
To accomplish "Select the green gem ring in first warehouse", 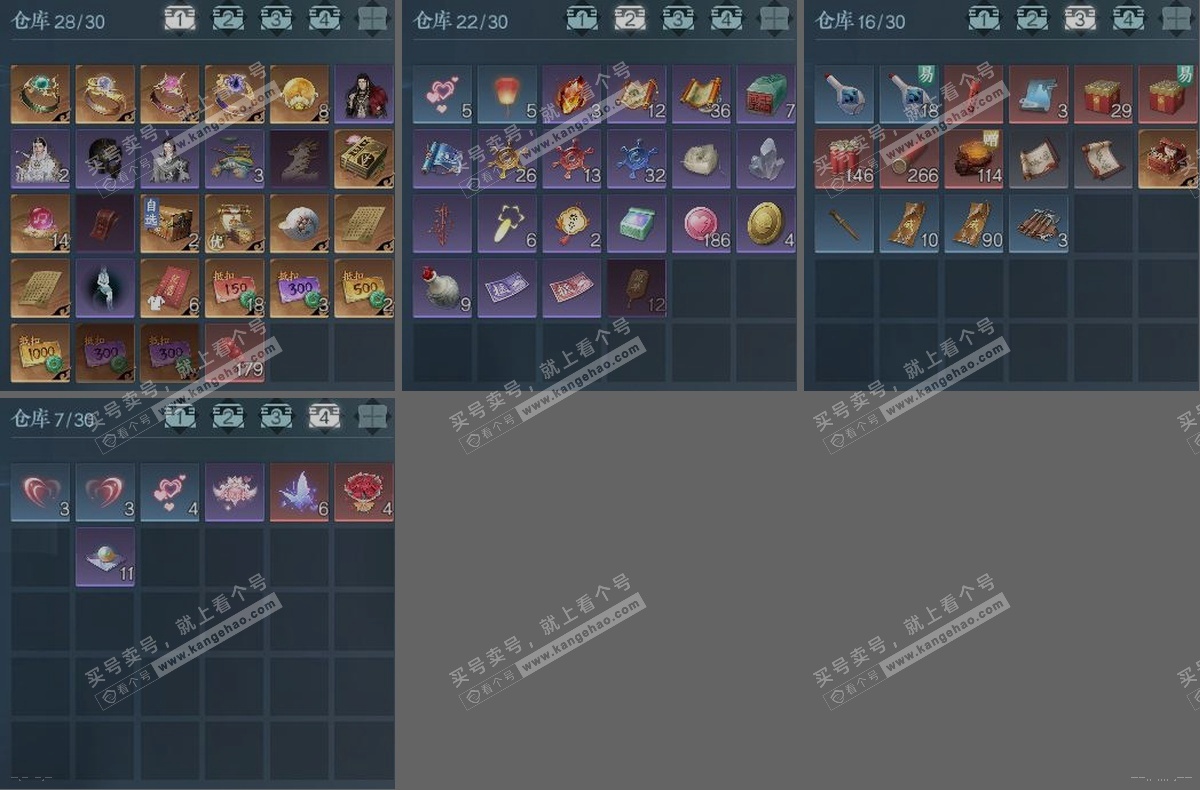I will [41, 94].
